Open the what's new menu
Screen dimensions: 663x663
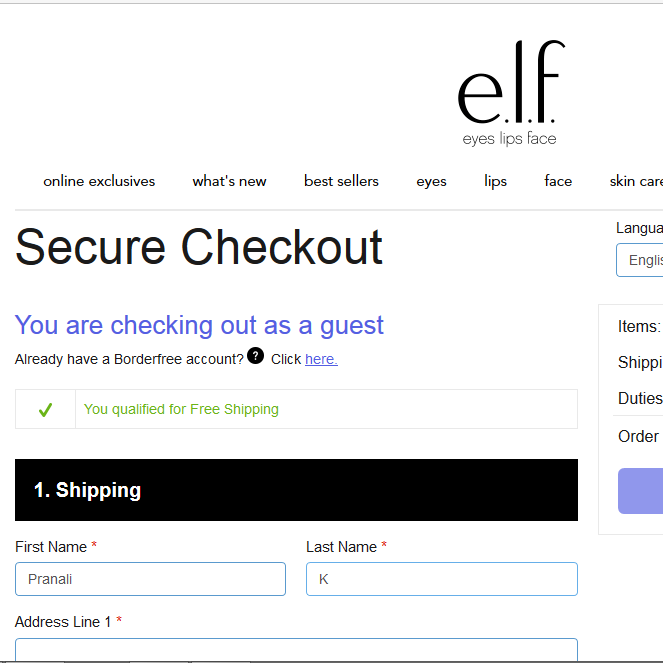click(229, 181)
